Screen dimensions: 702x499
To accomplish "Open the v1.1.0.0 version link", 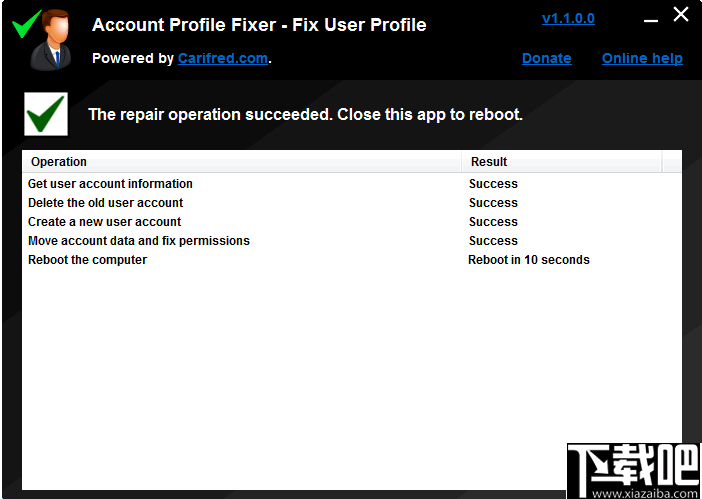I will click(x=568, y=18).
